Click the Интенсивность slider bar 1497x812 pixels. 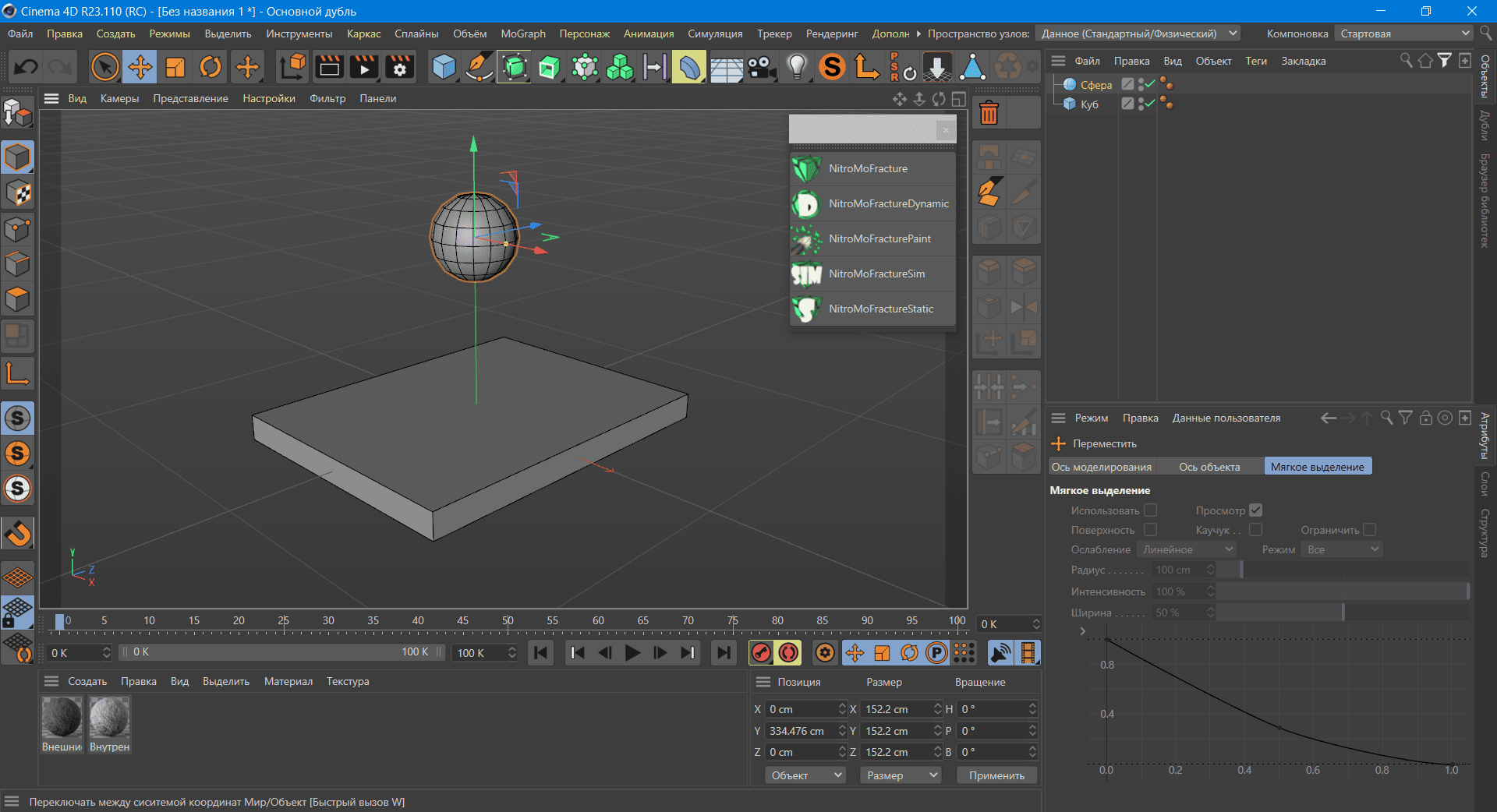(x=1343, y=591)
